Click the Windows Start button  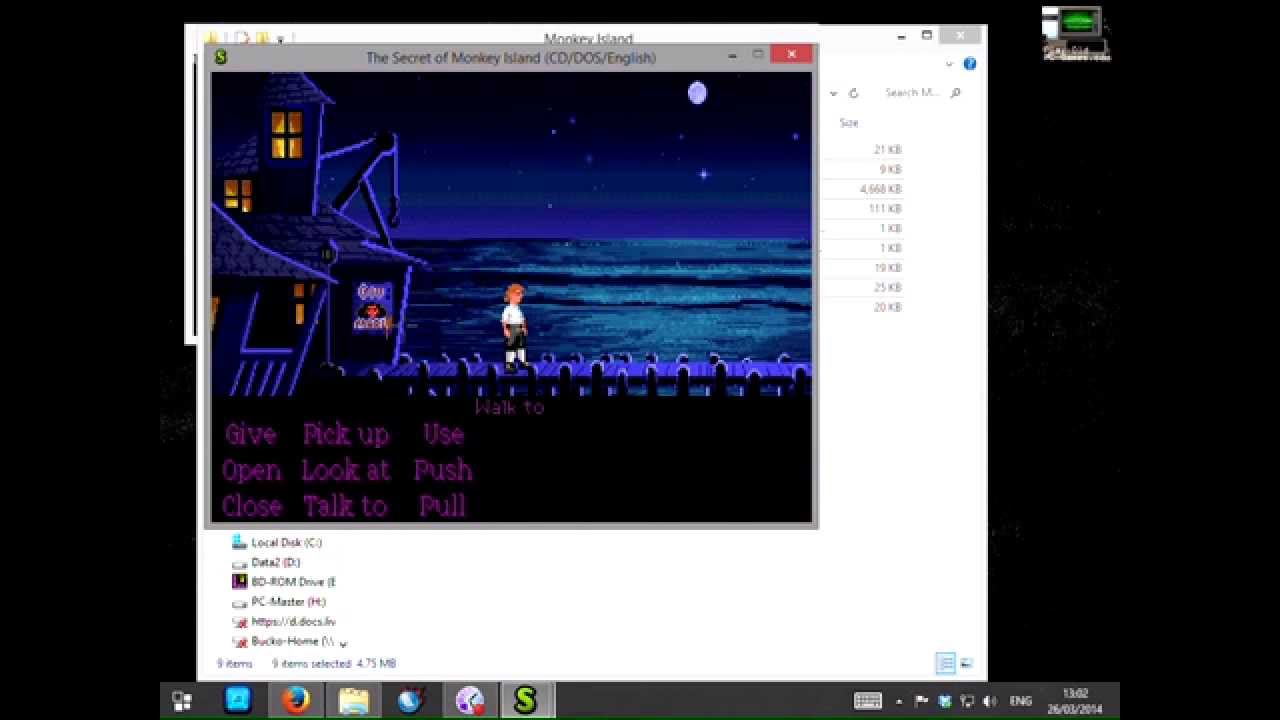[x=182, y=701]
